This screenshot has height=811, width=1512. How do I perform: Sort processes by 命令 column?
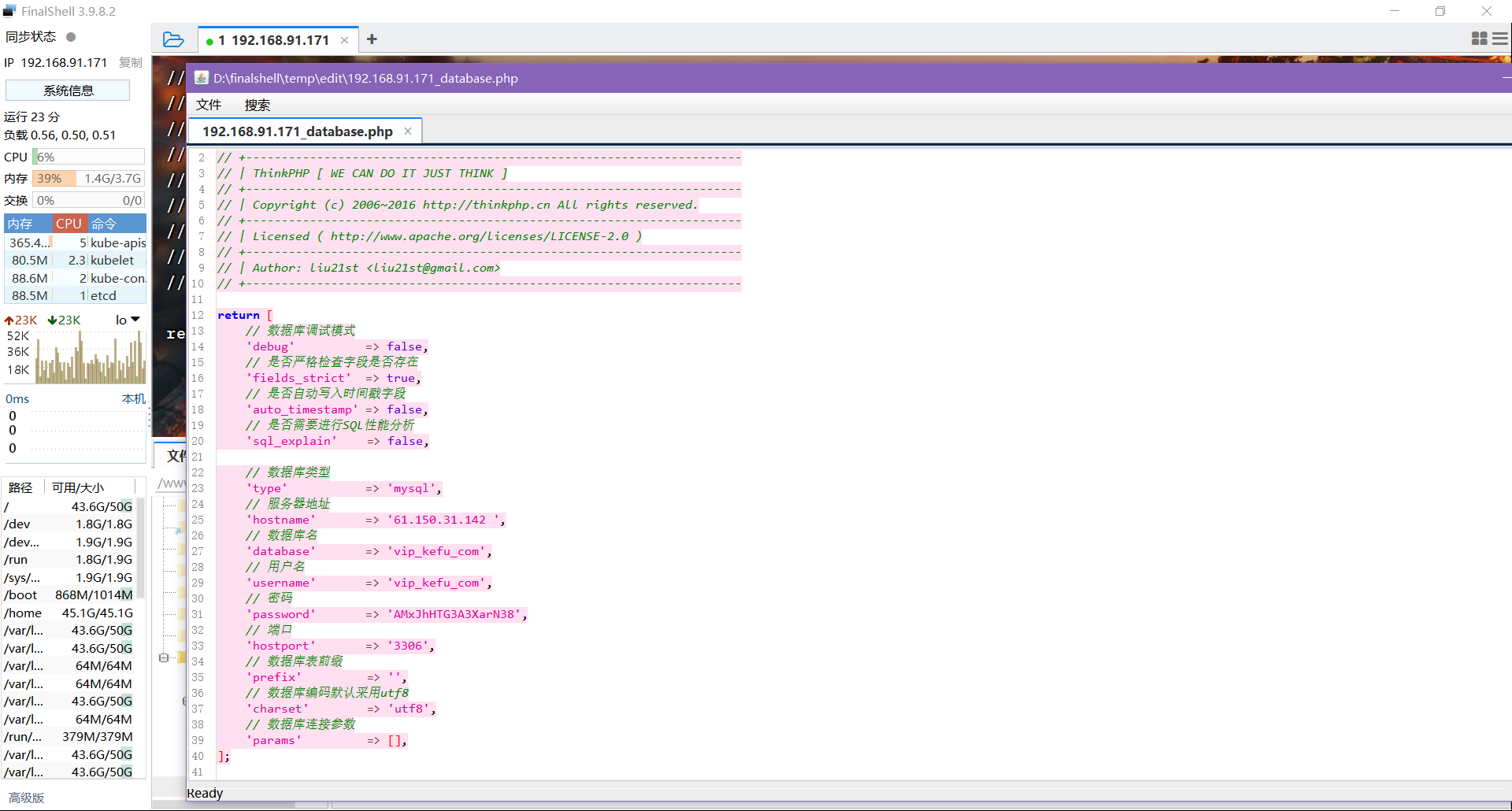pos(117,224)
